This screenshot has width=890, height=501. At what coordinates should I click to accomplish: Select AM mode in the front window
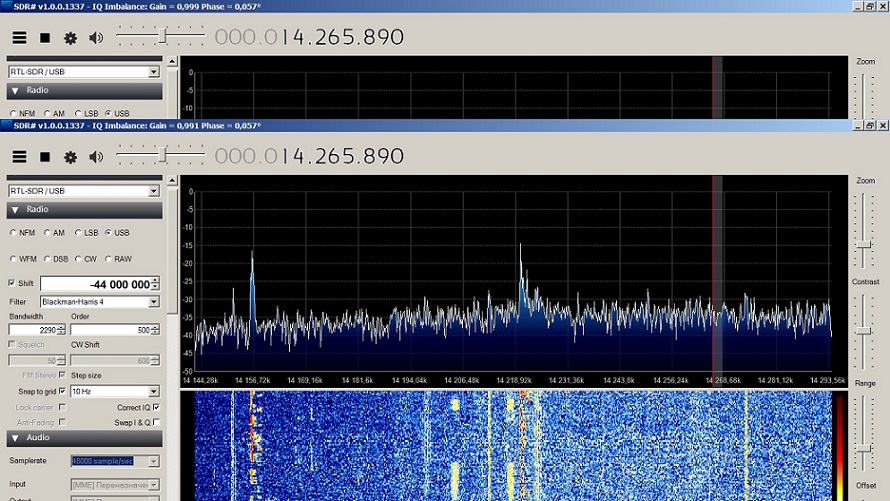tap(47, 233)
